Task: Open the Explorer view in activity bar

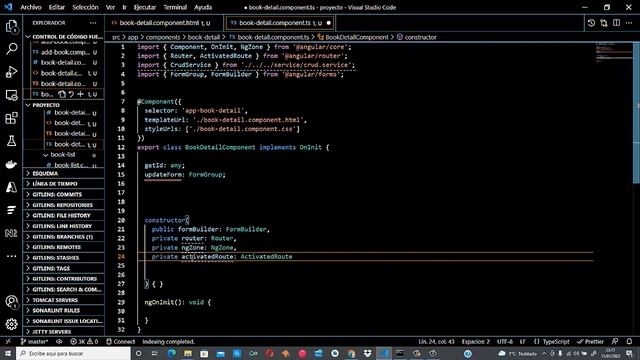Action: 11,26
